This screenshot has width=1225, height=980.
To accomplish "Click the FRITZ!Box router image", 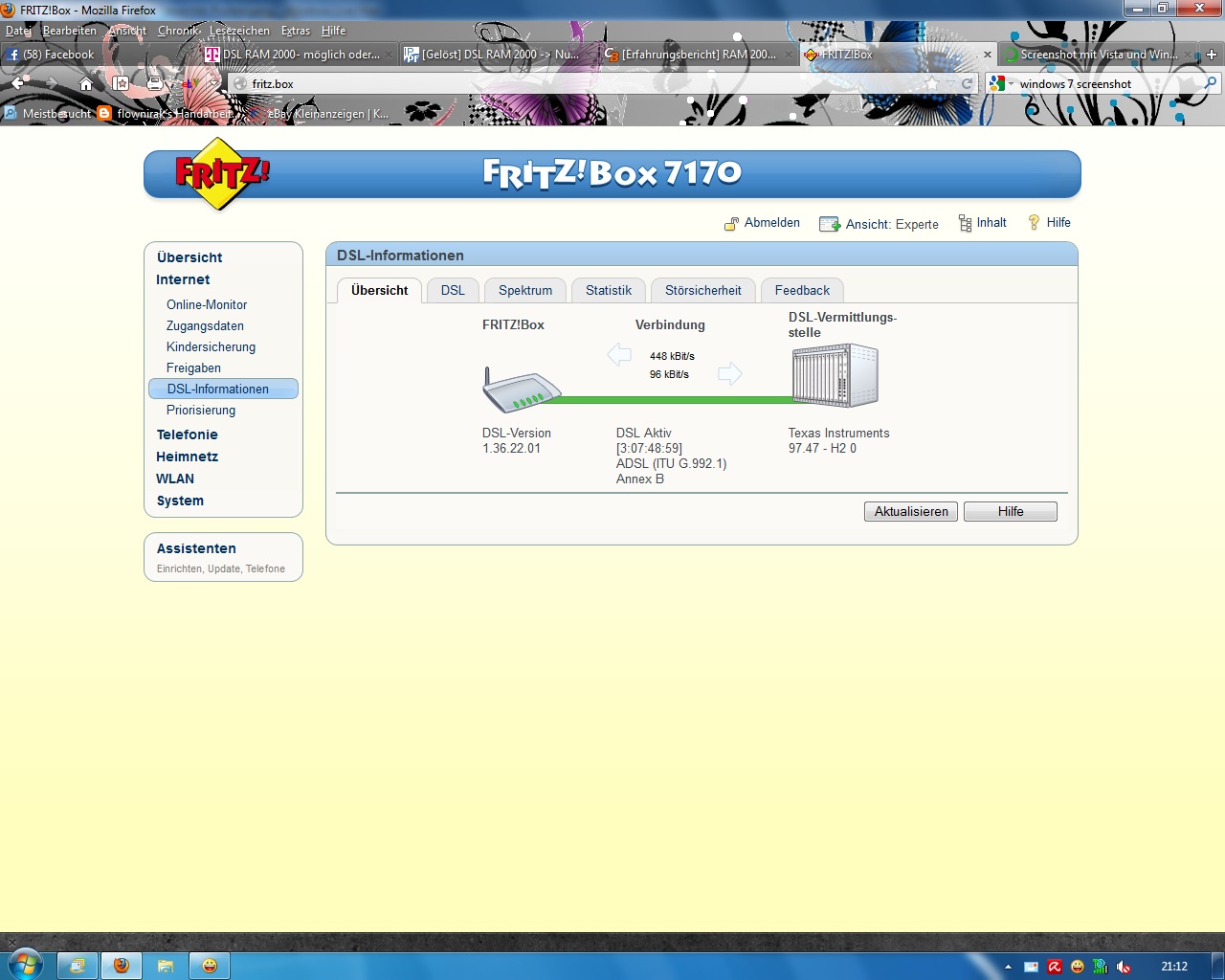I will point(522,390).
